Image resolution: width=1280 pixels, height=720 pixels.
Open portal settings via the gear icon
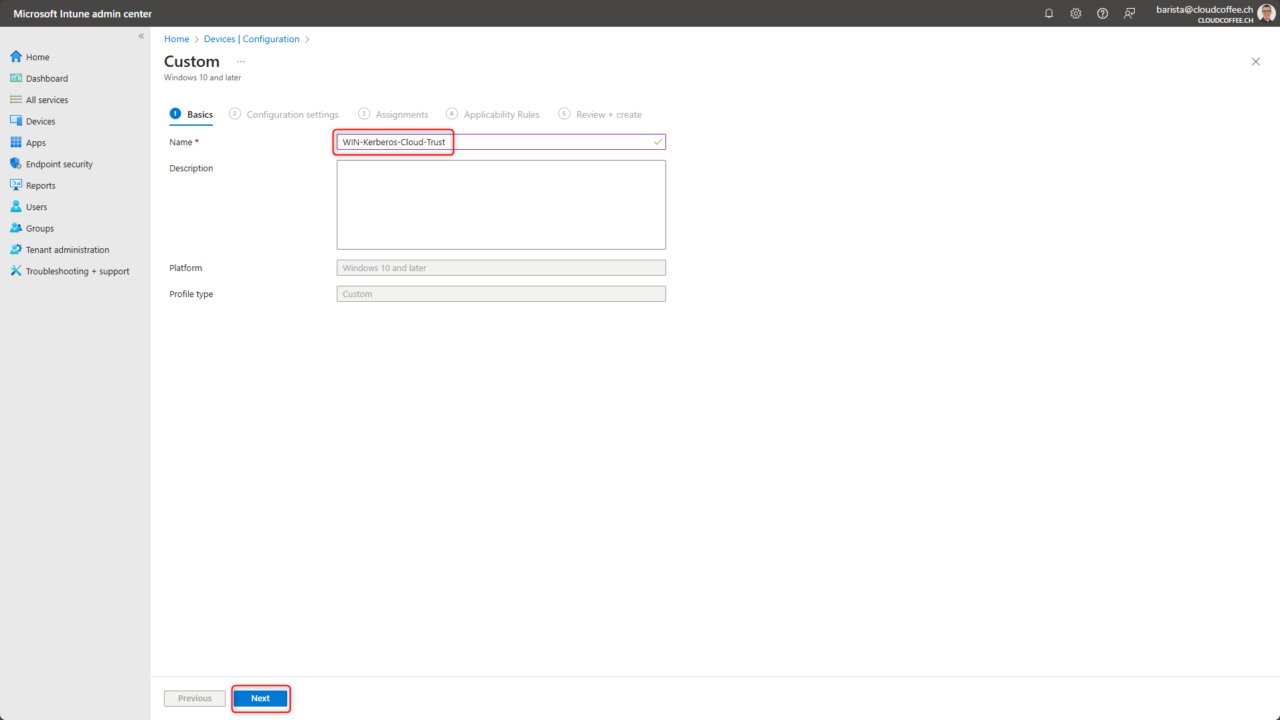click(1075, 13)
